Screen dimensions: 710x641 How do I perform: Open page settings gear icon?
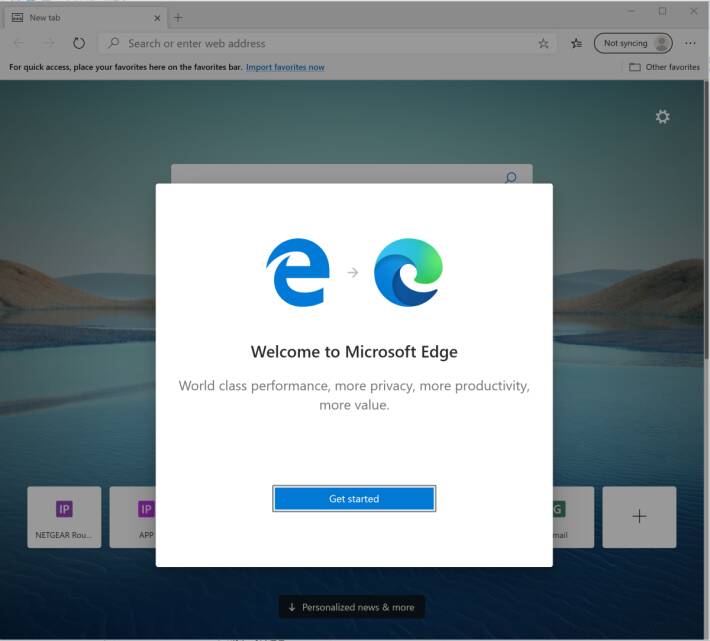[x=662, y=117]
